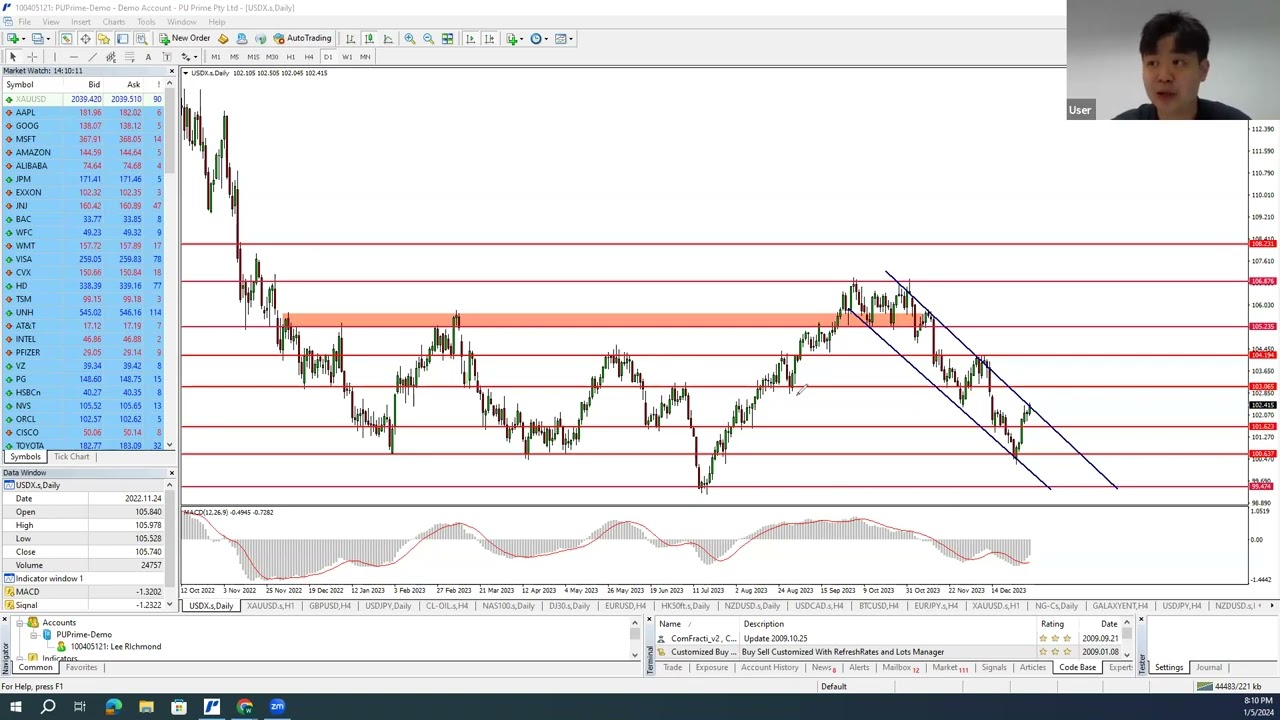Zoom out on the chart
The width and height of the screenshot is (1280, 720).
[428, 38]
